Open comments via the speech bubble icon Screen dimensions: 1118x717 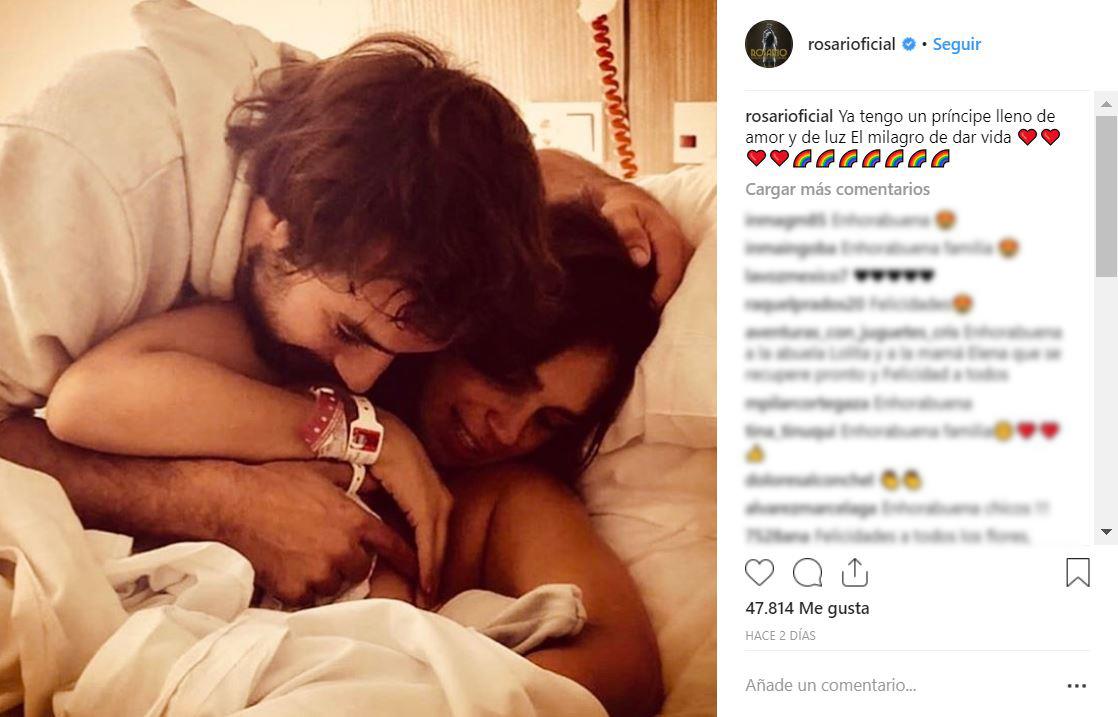click(807, 572)
